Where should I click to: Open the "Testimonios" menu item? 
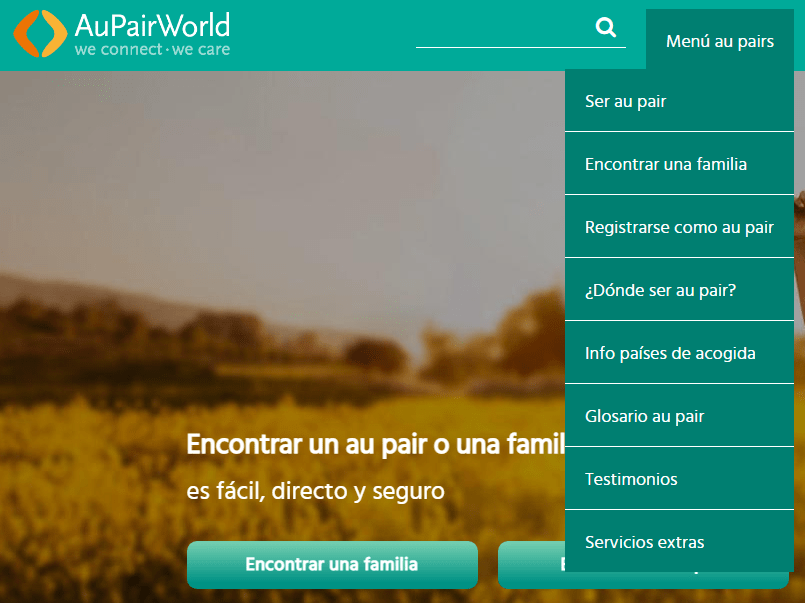[630, 479]
